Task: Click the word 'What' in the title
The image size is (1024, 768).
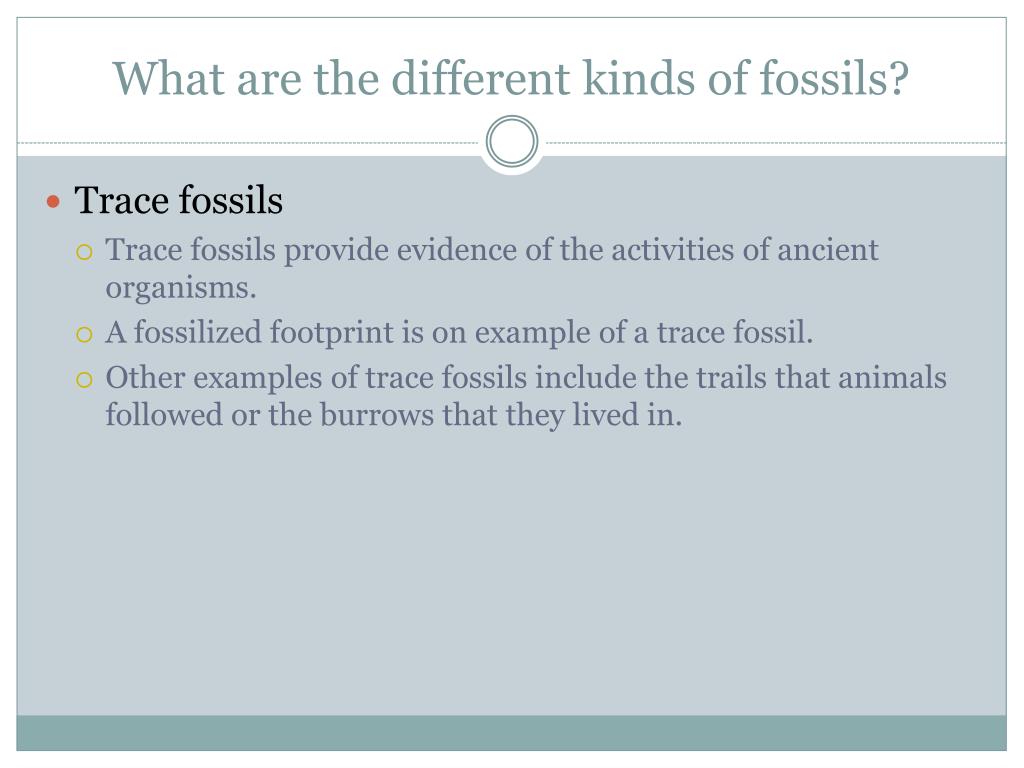Action: (x=170, y=78)
